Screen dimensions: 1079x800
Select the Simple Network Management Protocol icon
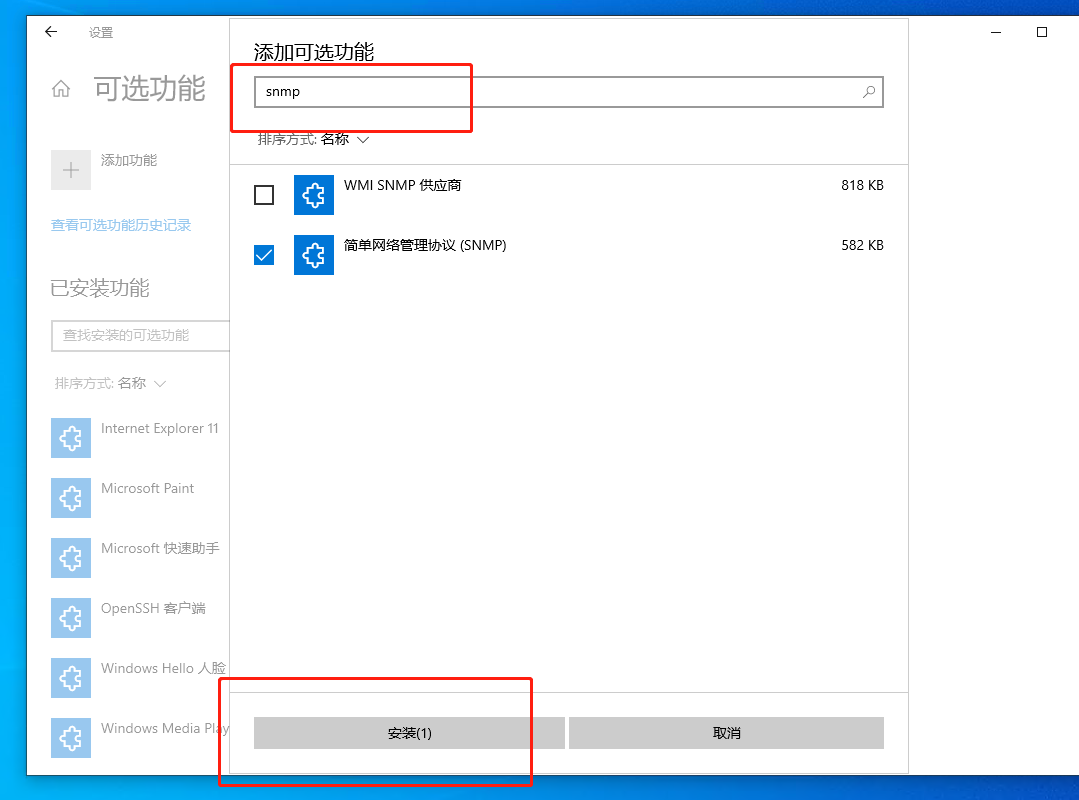314,255
